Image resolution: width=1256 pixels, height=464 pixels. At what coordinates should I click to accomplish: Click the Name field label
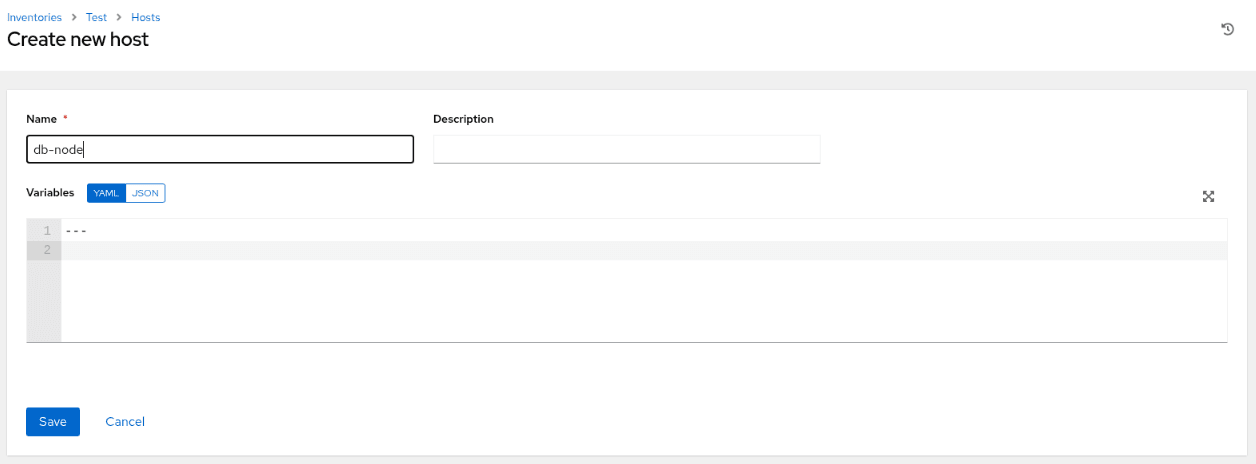tap(41, 119)
